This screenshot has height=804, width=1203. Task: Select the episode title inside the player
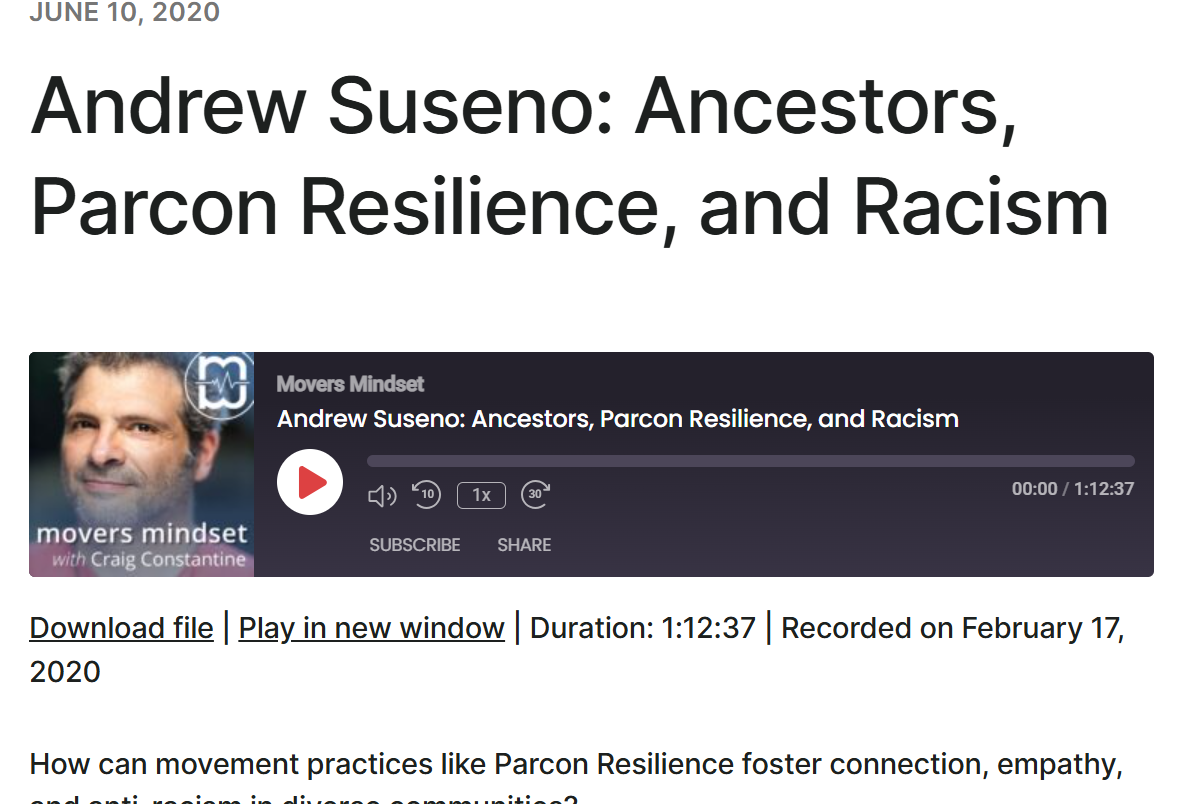pos(616,418)
